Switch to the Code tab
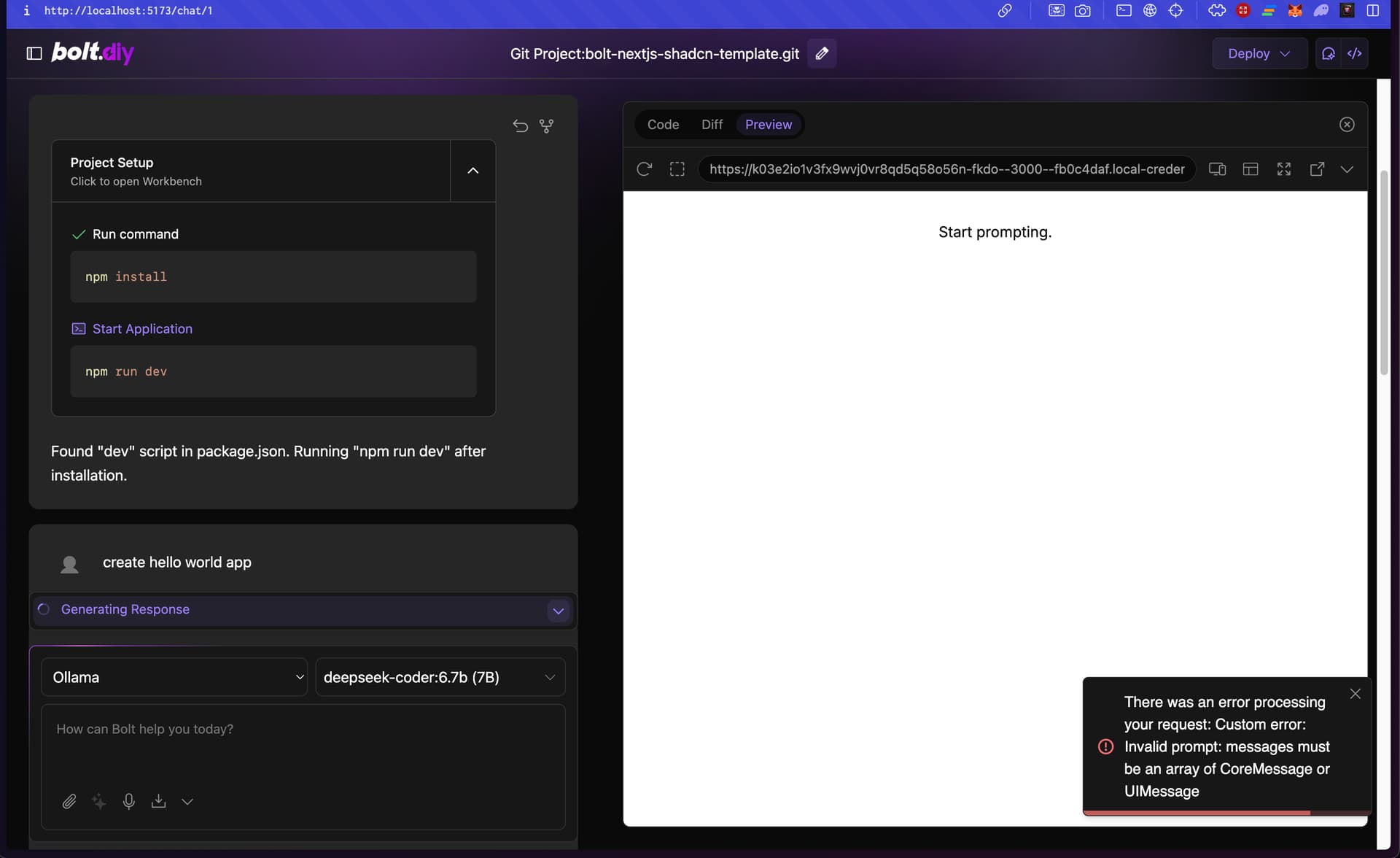 pos(663,125)
